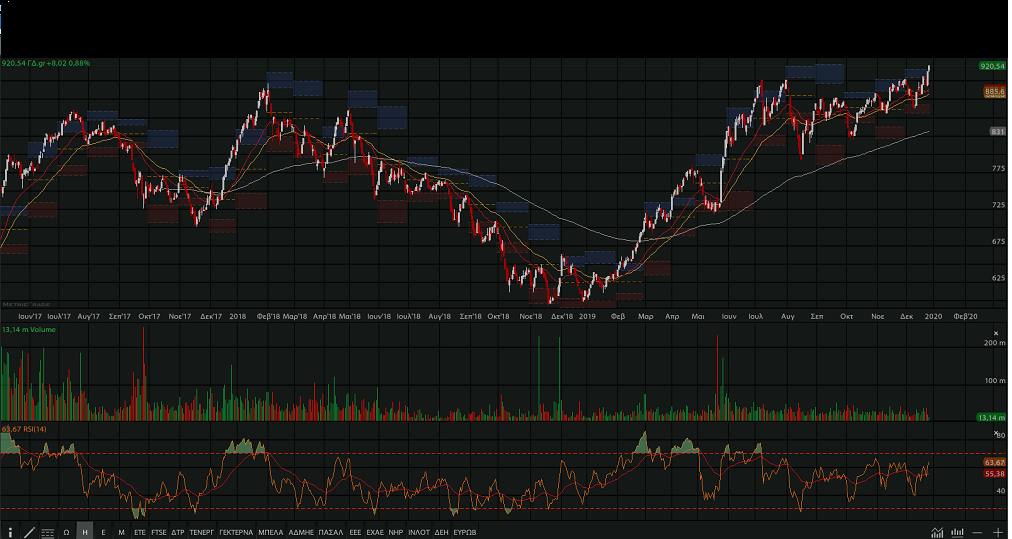
Task: Open the dotted grid list icon
Action: click(47, 532)
